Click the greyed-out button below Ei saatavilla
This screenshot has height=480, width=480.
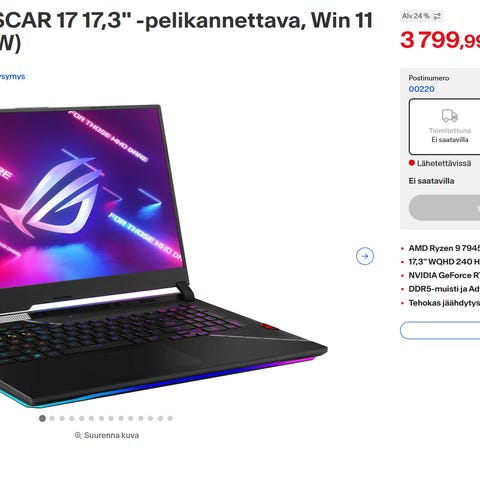(x=444, y=208)
